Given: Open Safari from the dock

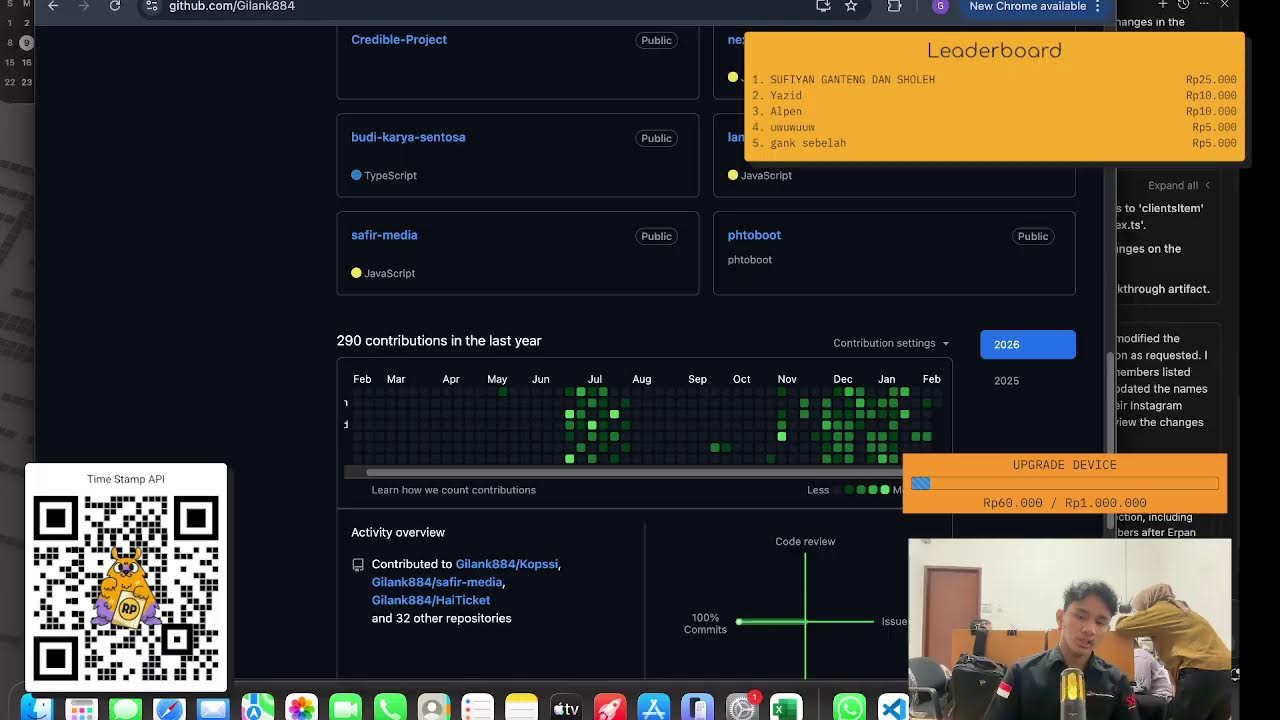Looking at the screenshot, I should tap(169, 708).
